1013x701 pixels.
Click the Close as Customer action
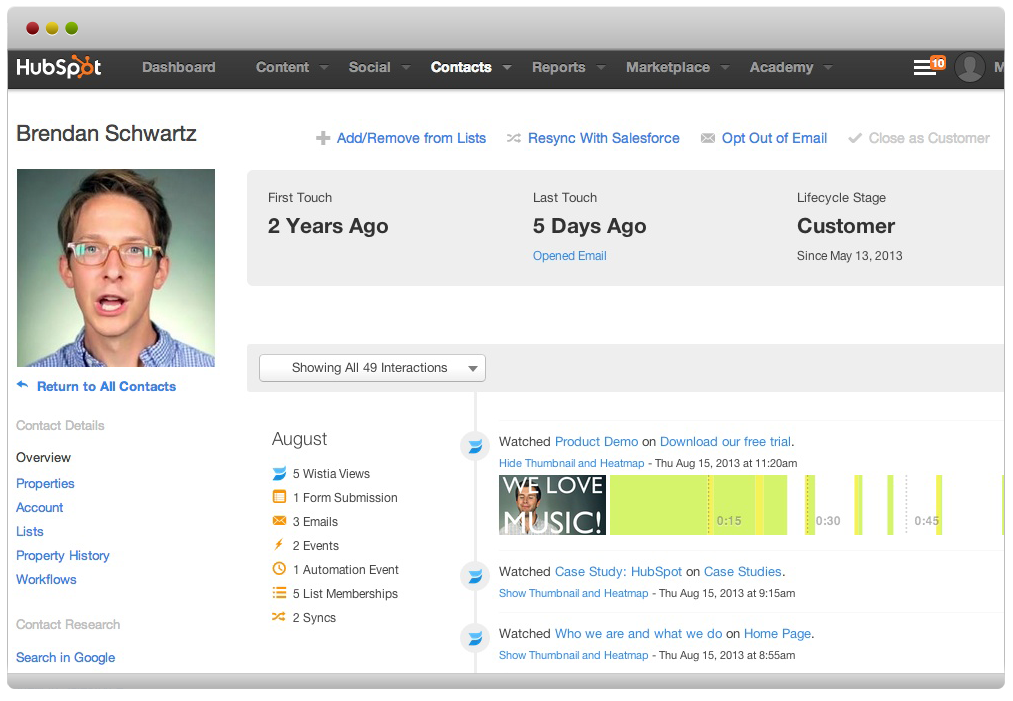[929, 138]
